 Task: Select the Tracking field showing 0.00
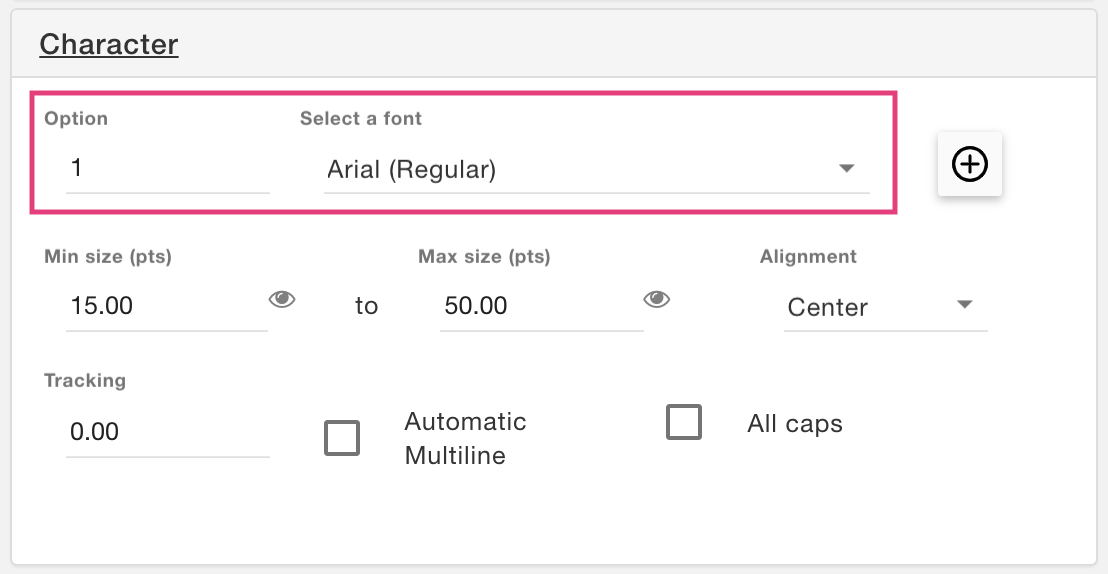[x=168, y=432]
